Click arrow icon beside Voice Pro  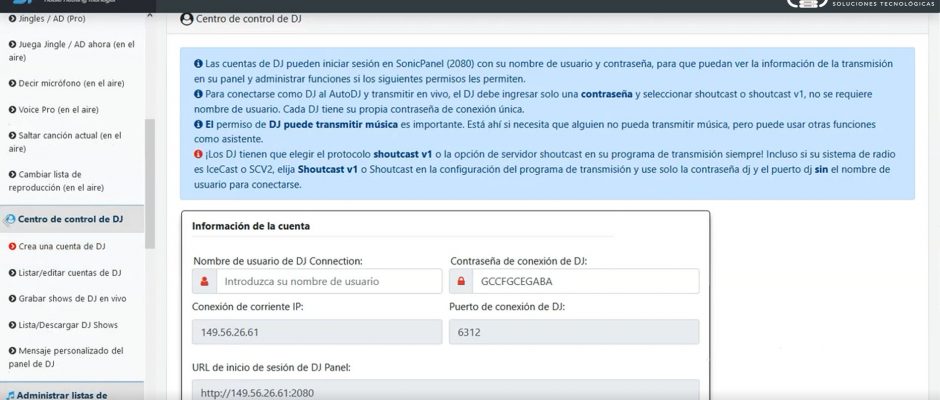click(13, 110)
